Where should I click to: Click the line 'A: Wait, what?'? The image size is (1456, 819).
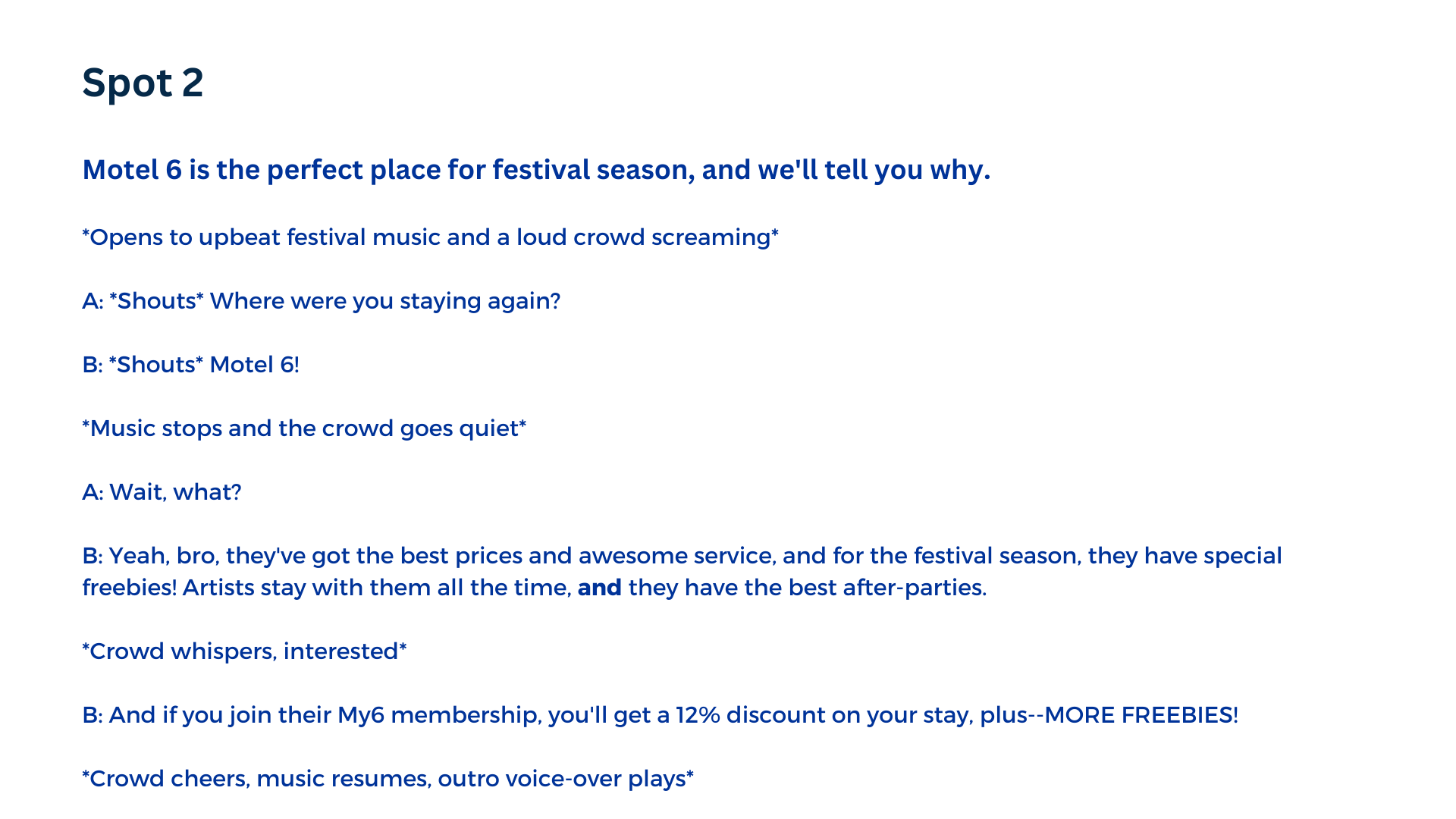pos(162,492)
